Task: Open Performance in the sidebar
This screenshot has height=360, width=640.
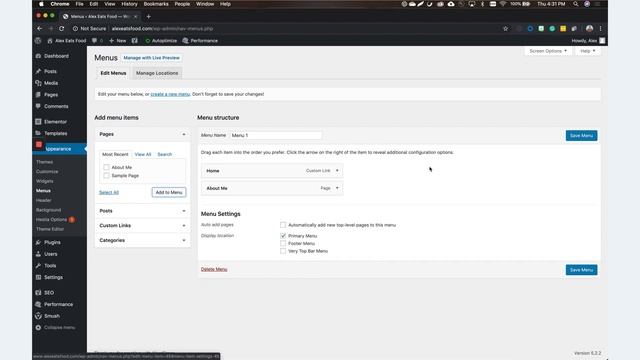Action: [x=58, y=304]
